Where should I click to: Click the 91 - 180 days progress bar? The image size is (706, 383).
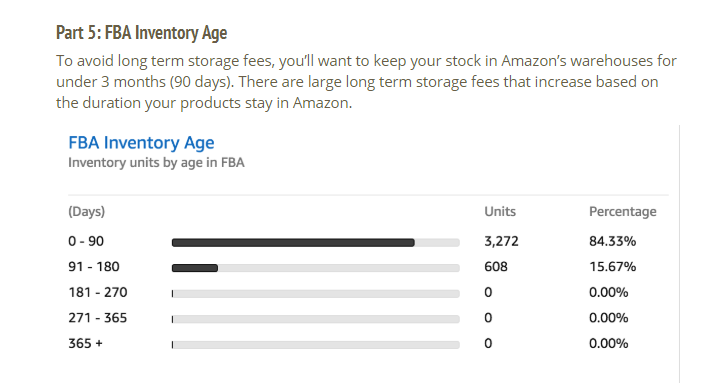[316, 268]
